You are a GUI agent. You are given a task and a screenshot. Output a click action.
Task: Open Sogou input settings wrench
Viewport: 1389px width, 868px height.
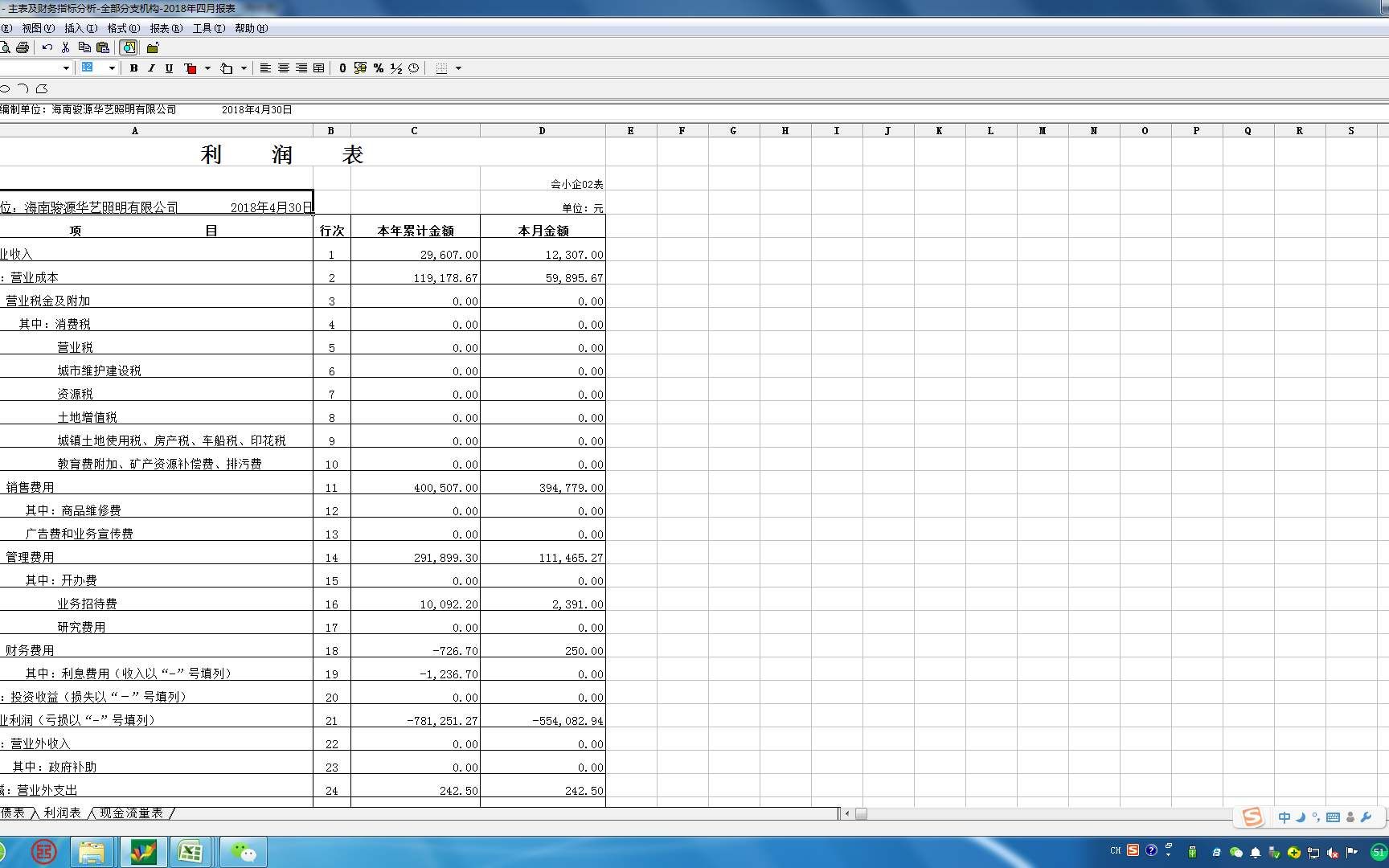tap(1366, 817)
